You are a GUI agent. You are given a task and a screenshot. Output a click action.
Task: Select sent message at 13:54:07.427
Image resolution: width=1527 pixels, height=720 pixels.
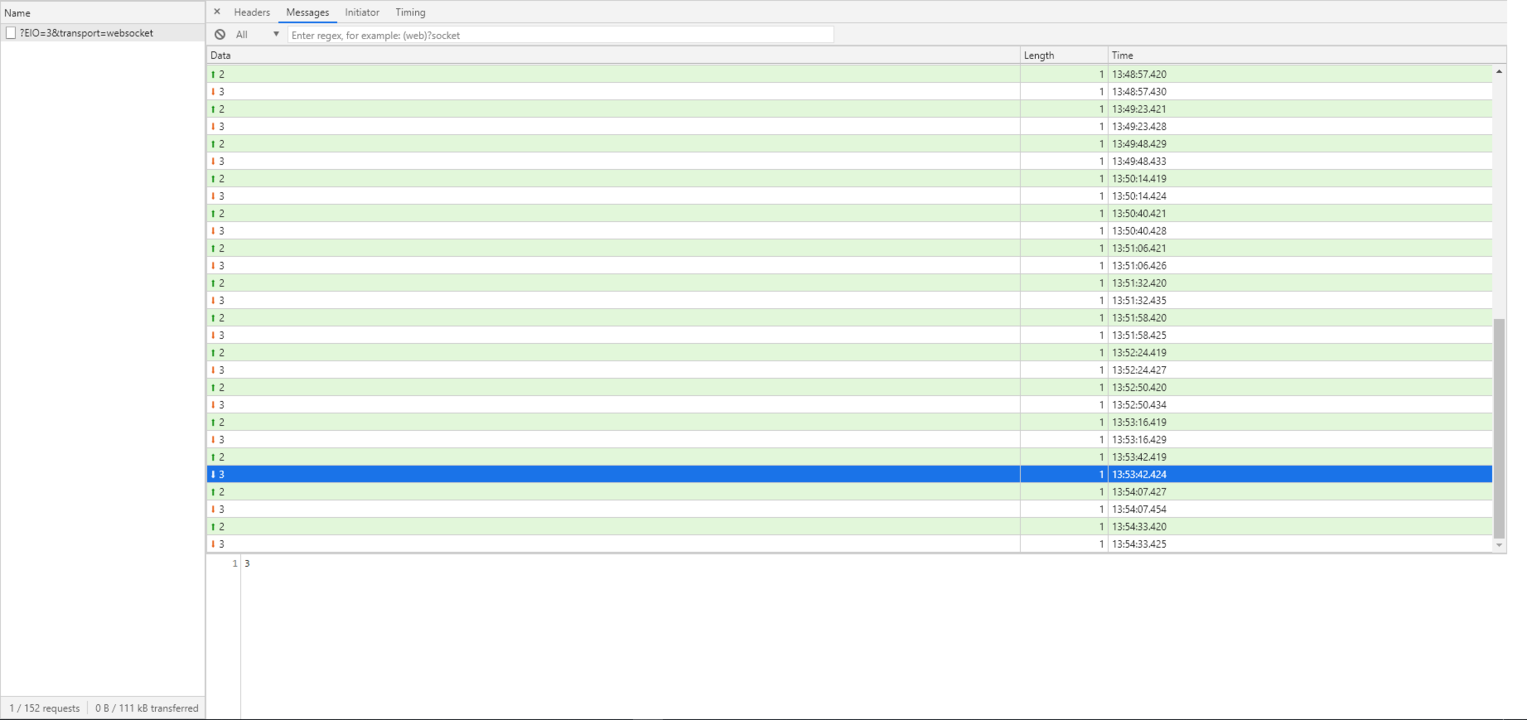849,492
